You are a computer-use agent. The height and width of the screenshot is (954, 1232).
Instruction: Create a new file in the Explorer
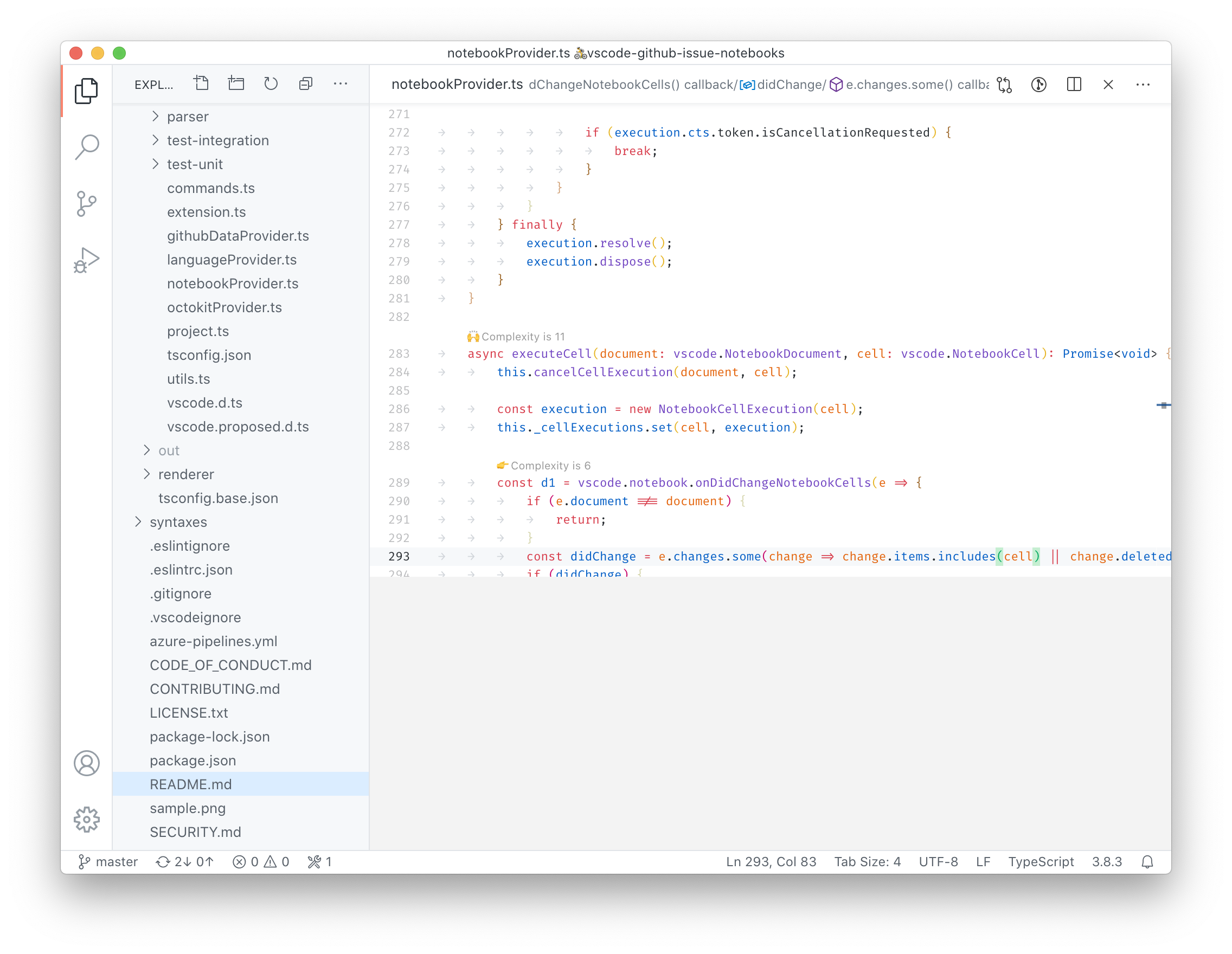(x=201, y=83)
